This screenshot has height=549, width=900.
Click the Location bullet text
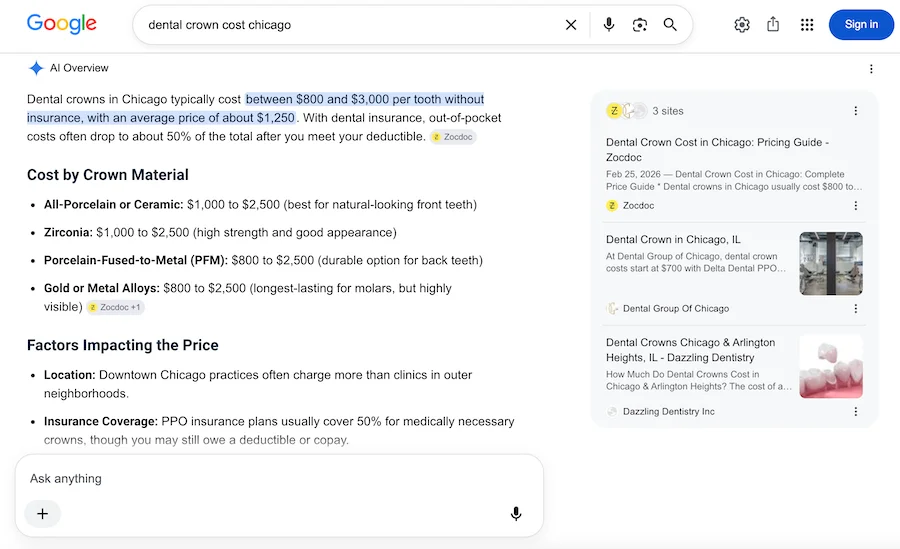point(258,384)
